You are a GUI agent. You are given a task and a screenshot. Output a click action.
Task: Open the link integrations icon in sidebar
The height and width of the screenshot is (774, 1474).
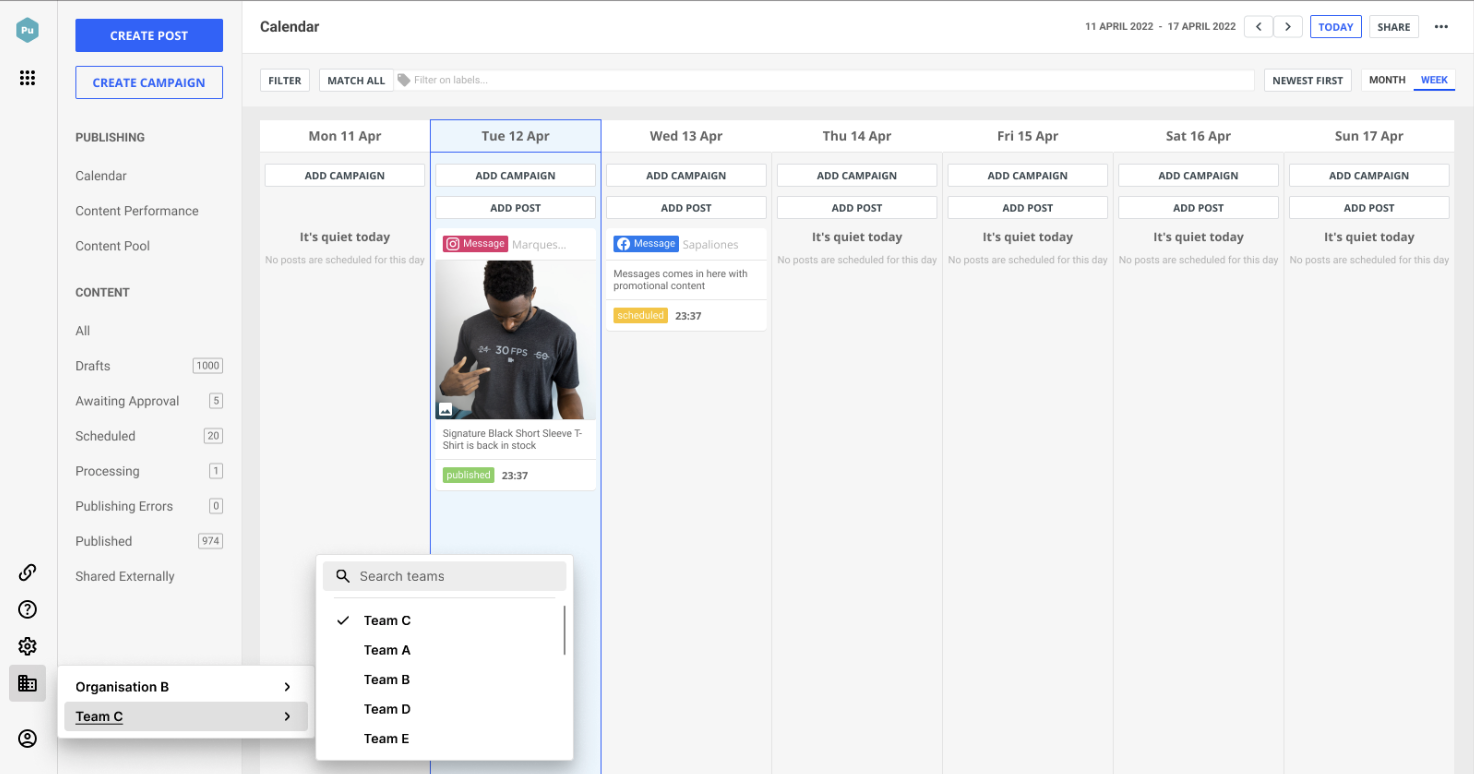coord(27,572)
